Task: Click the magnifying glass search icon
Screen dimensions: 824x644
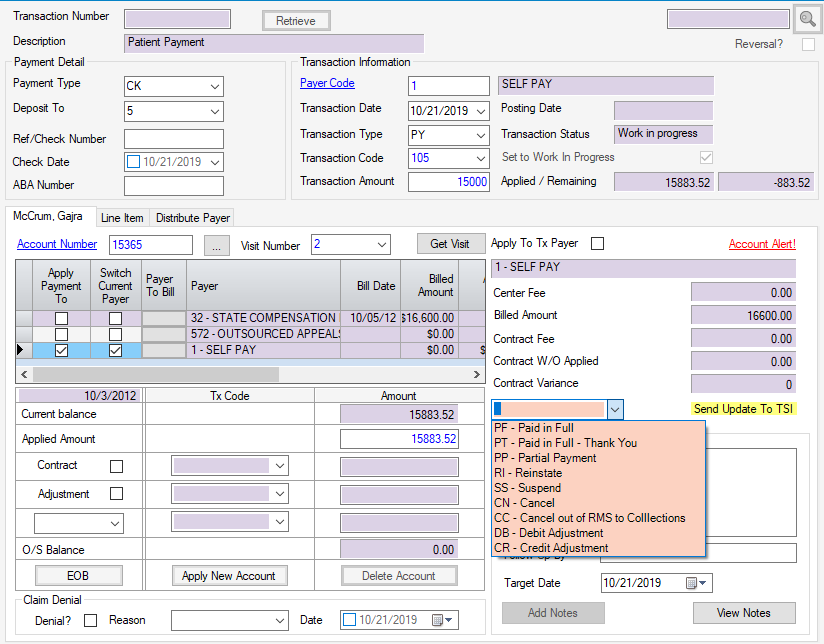Action: (x=806, y=19)
